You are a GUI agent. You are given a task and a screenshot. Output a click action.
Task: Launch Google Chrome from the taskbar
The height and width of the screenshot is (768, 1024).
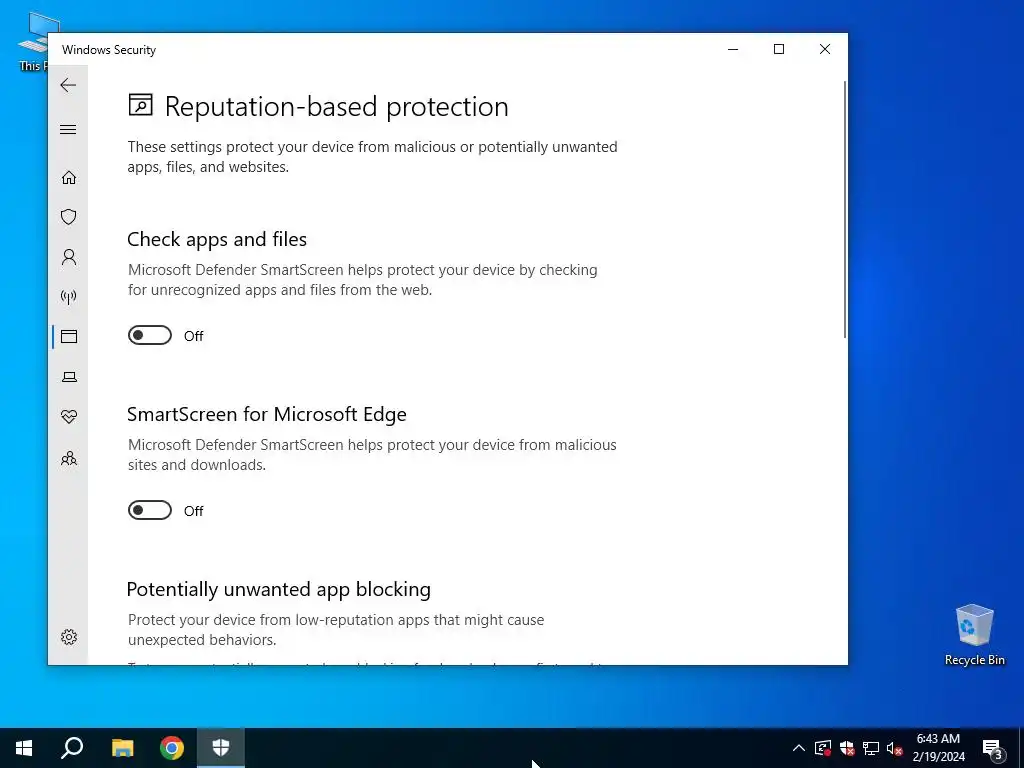[172, 748]
